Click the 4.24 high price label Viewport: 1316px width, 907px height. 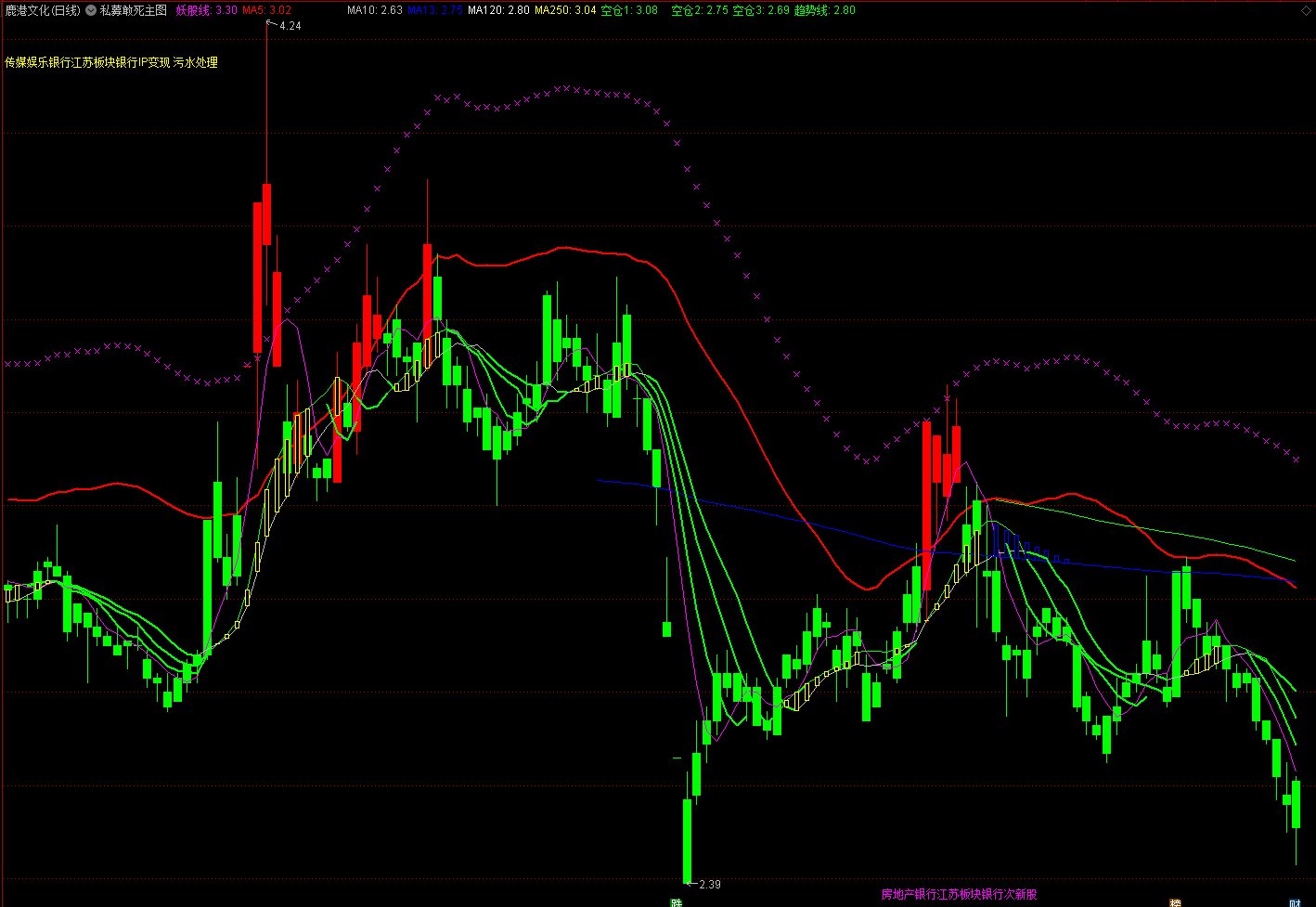tap(290, 26)
